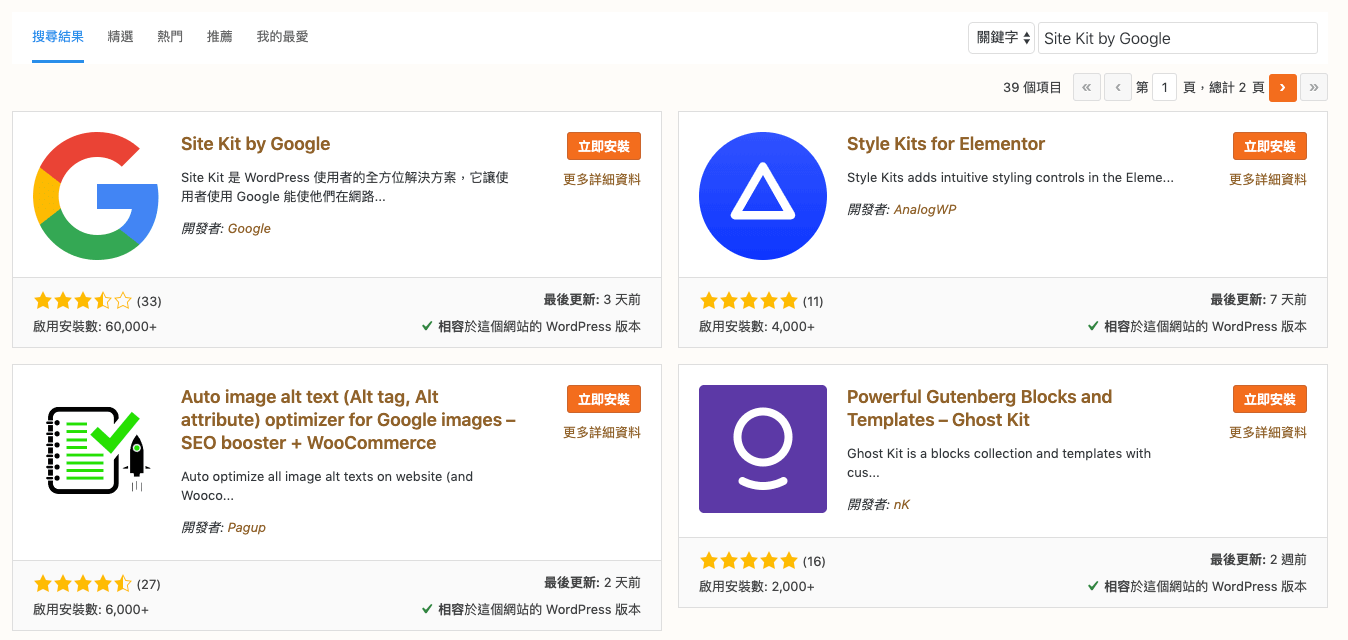Click the 39 個項目 item count text
Screen dimensions: 1348x640
pyautogui.click(x=1032, y=88)
